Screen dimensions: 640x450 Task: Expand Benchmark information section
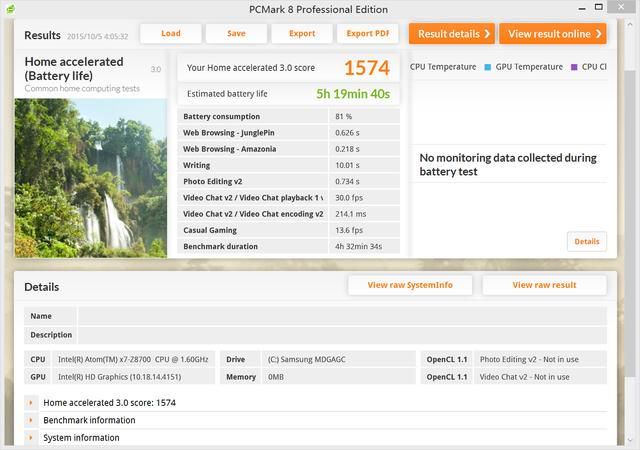point(31,420)
